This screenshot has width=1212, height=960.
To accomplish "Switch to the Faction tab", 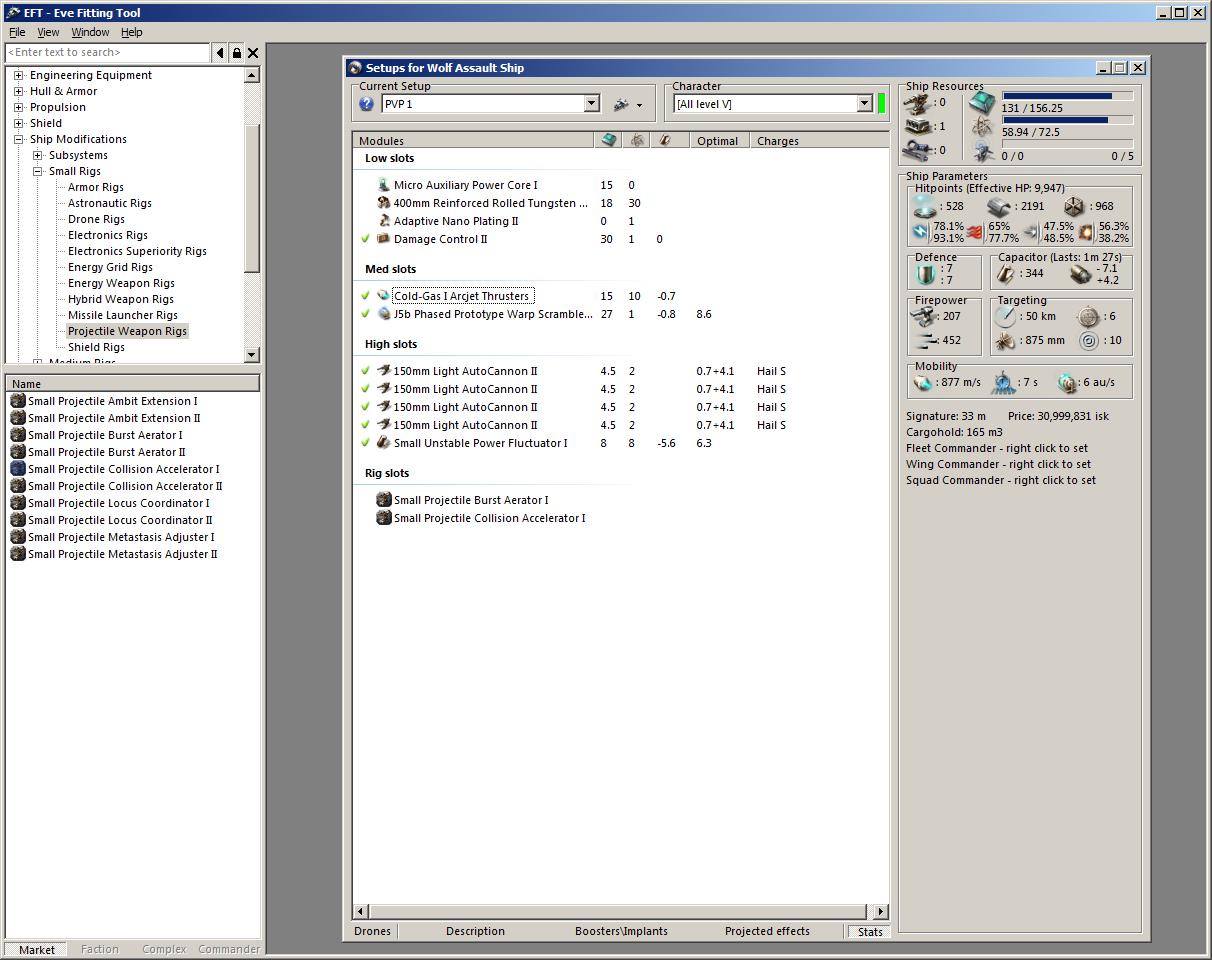I will (99, 949).
